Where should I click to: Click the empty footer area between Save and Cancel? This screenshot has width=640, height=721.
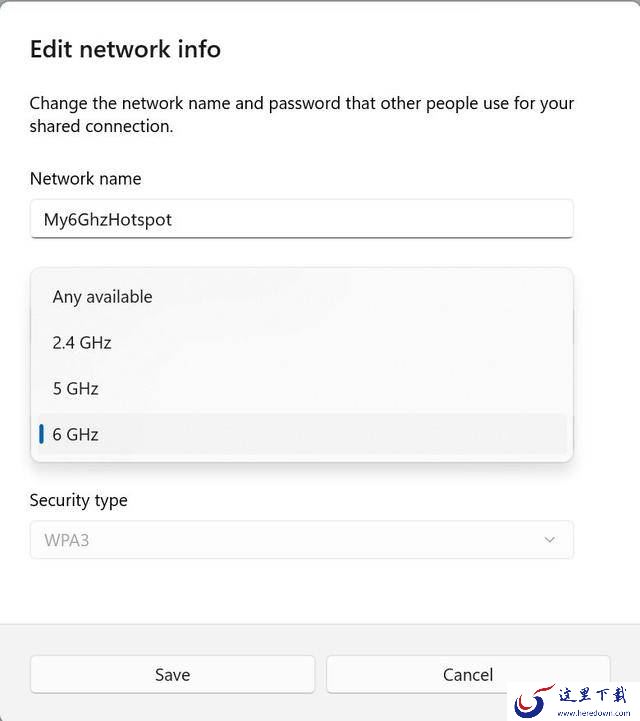321,675
